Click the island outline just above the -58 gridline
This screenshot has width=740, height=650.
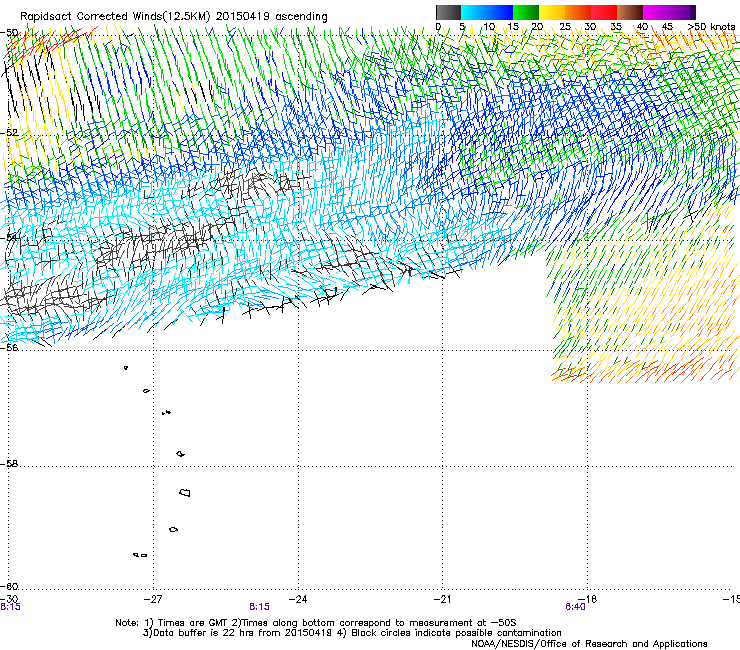click(180, 454)
